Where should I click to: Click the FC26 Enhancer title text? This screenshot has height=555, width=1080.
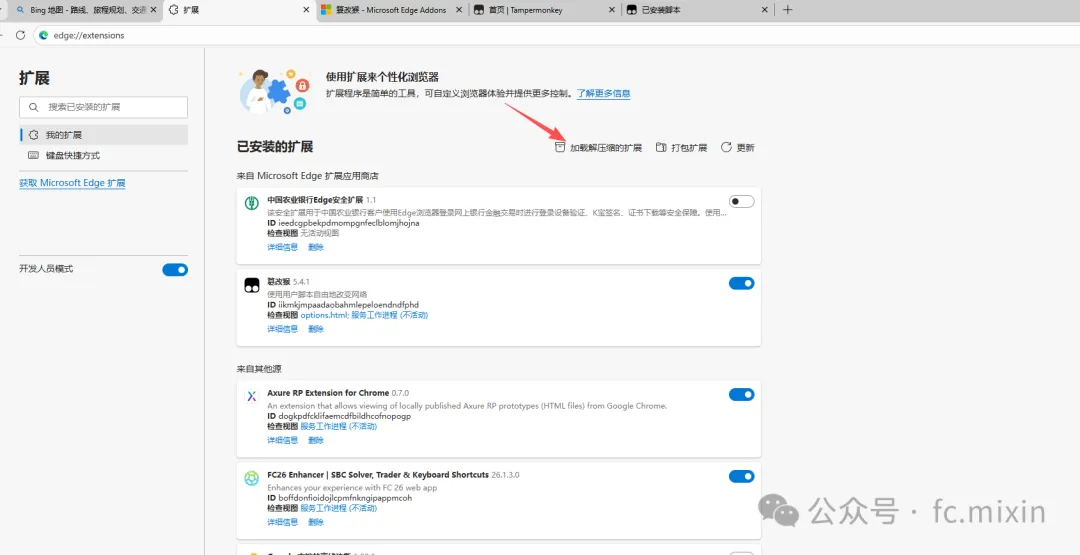tap(377, 474)
